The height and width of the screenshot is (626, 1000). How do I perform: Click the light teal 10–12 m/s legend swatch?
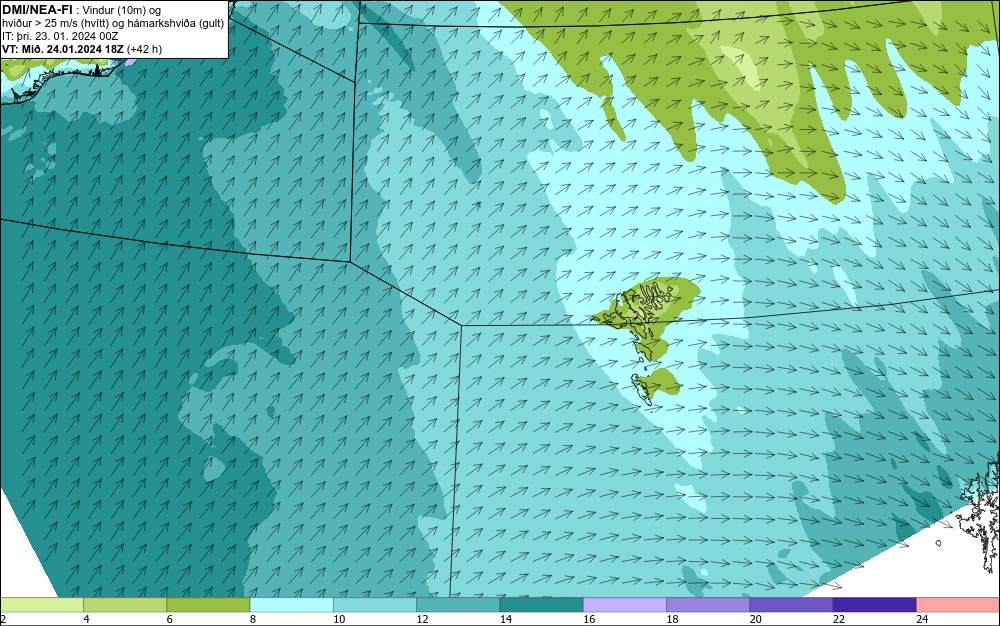tap(375, 604)
